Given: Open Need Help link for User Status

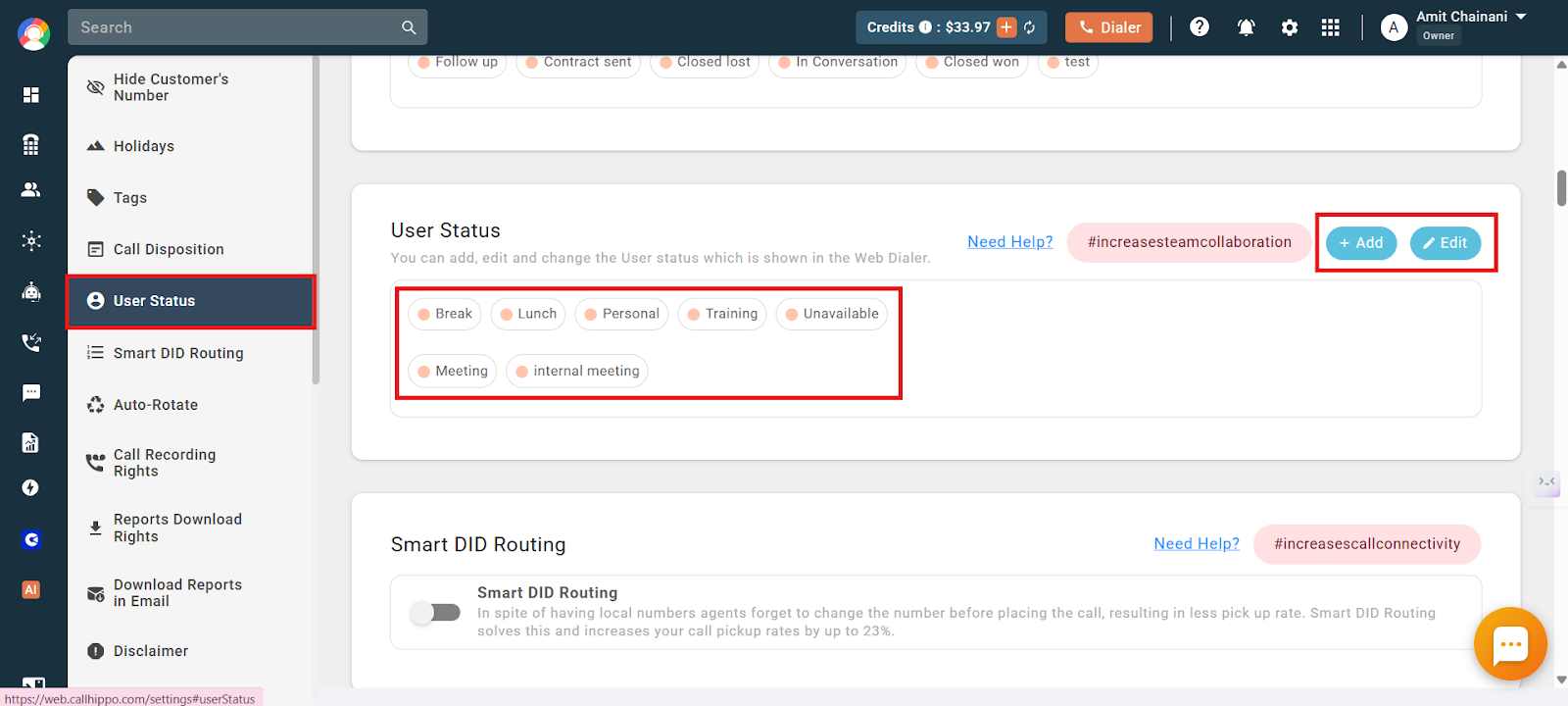Looking at the screenshot, I should pyautogui.click(x=1010, y=241).
